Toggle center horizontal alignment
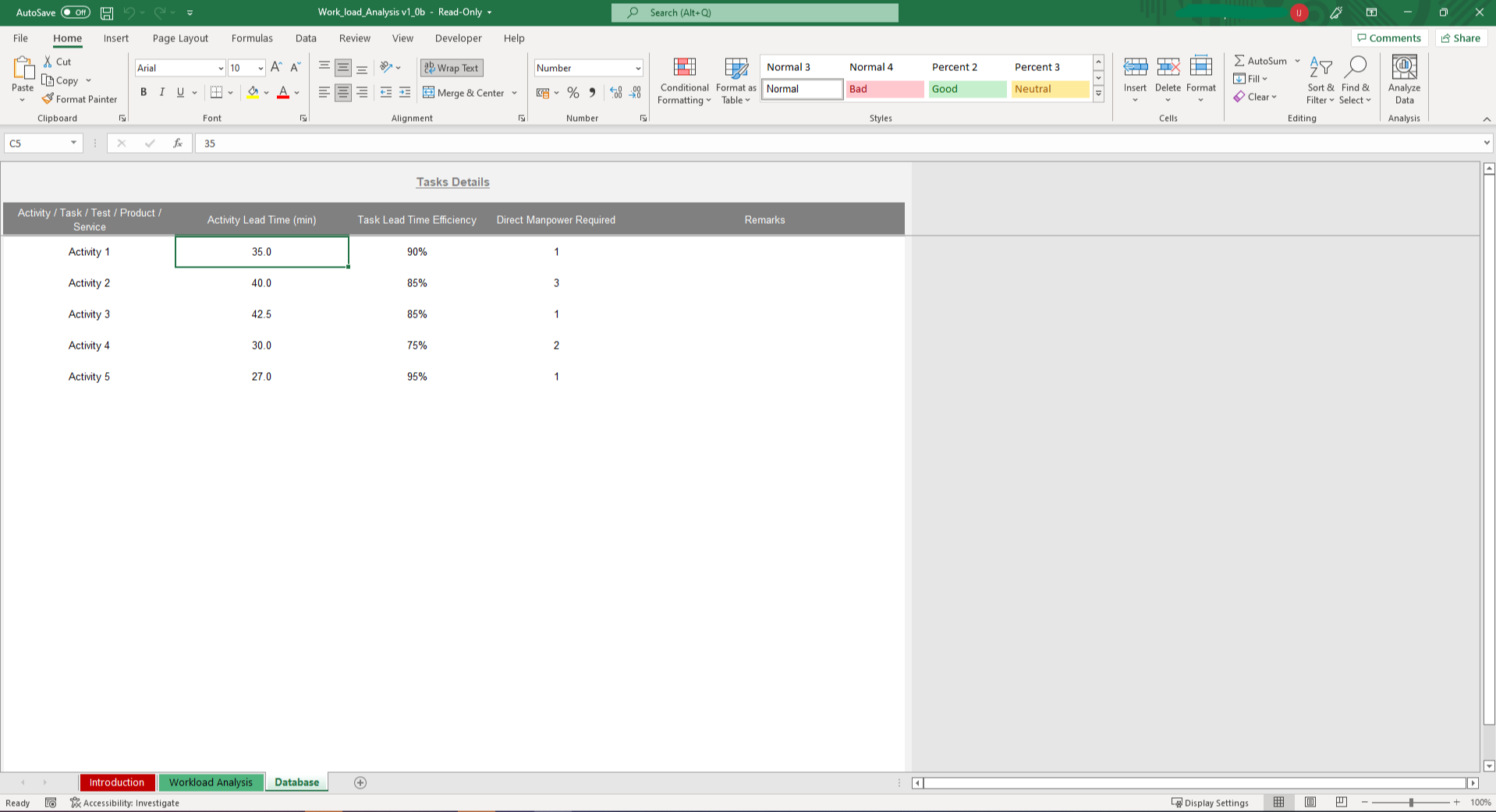Viewport: 1496px width, 812px height. click(343, 92)
